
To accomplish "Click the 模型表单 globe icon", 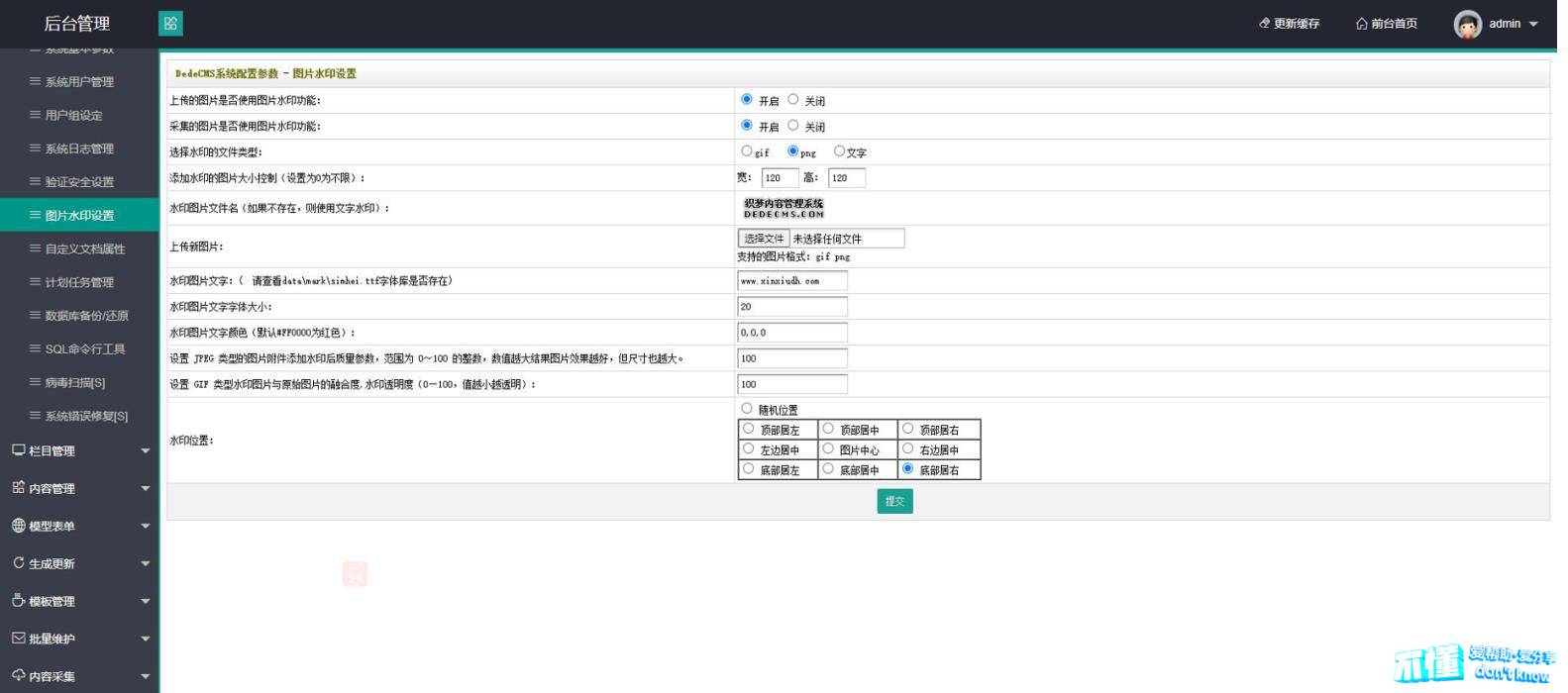I will pos(18,526).
